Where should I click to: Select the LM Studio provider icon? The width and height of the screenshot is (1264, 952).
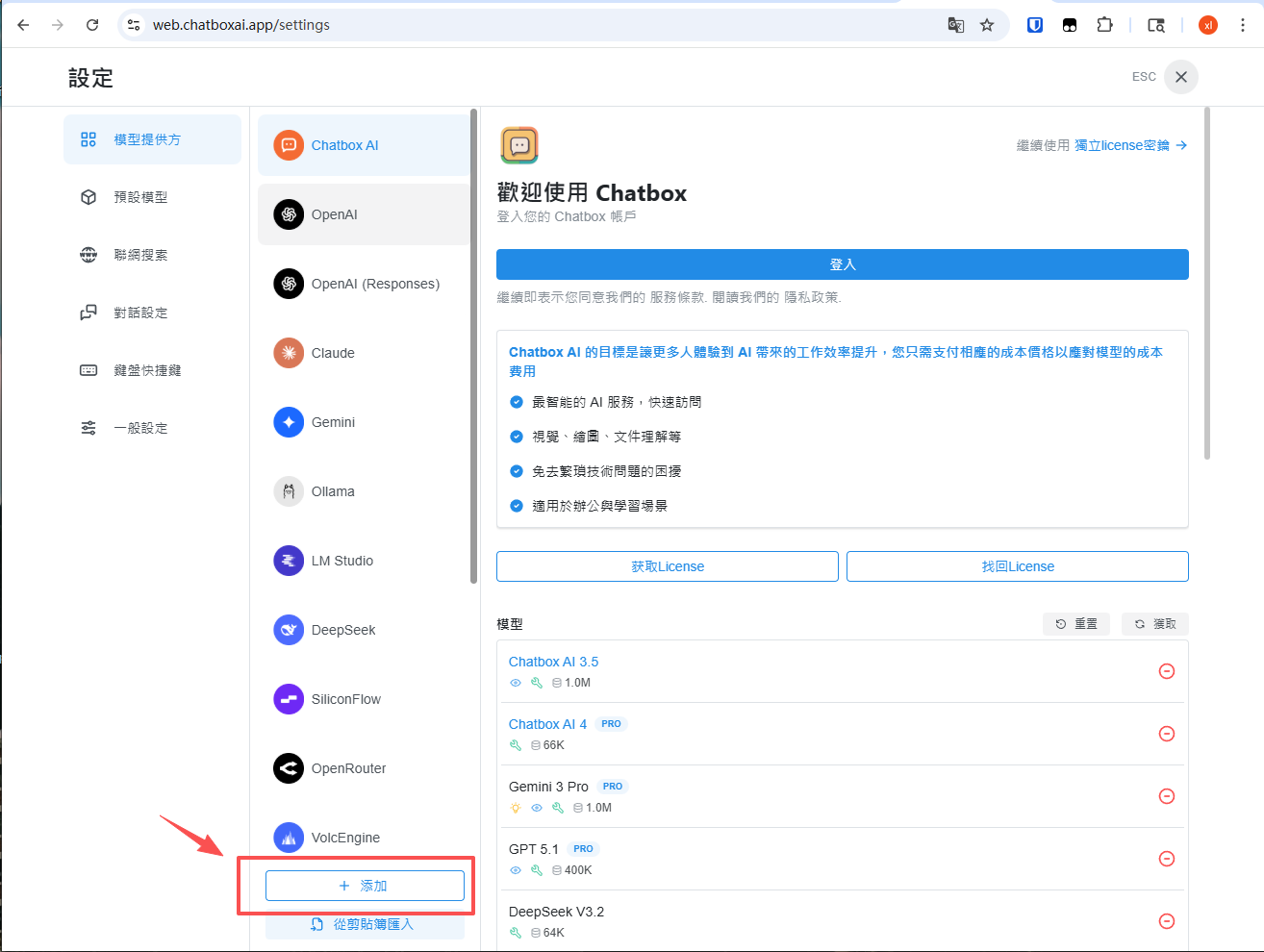pos(289,561)
